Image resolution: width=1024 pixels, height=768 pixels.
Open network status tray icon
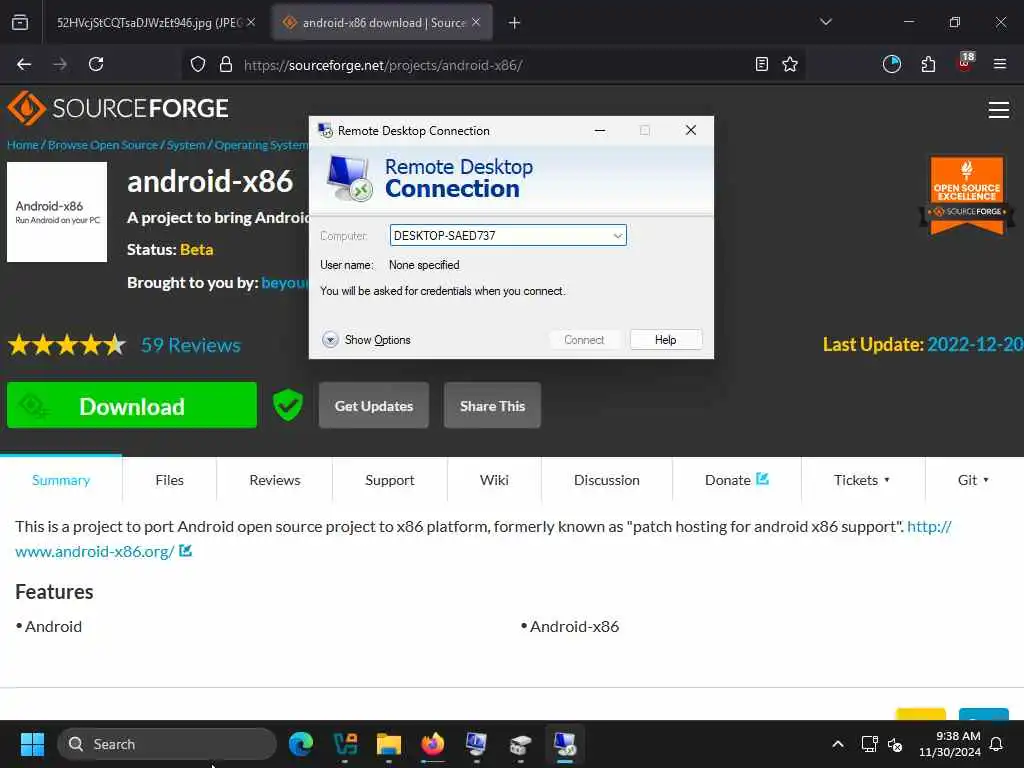(869, 744)
